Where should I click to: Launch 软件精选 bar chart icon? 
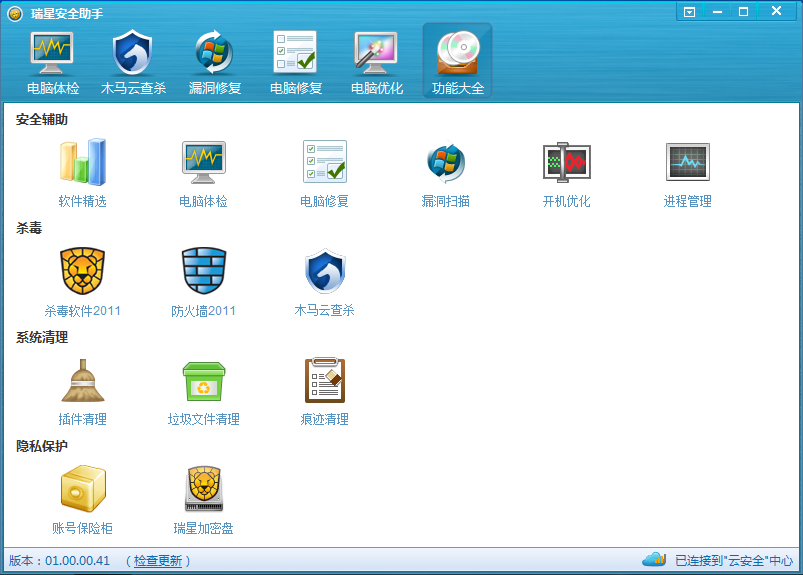(82, 162)
